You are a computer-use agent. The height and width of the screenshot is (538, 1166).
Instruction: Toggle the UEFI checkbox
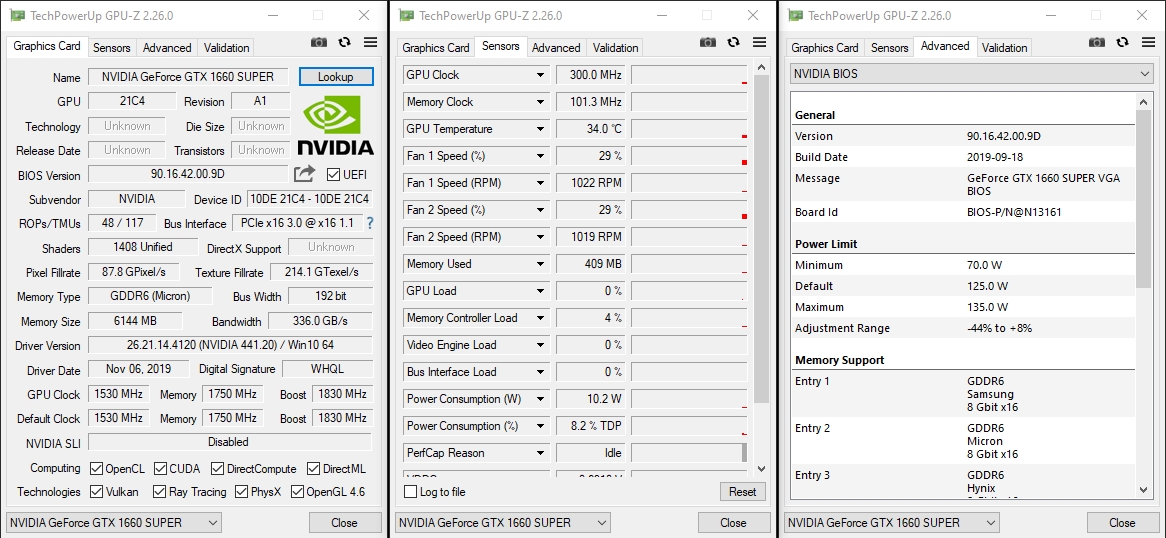pyautogui.click(x=334, y=174)
